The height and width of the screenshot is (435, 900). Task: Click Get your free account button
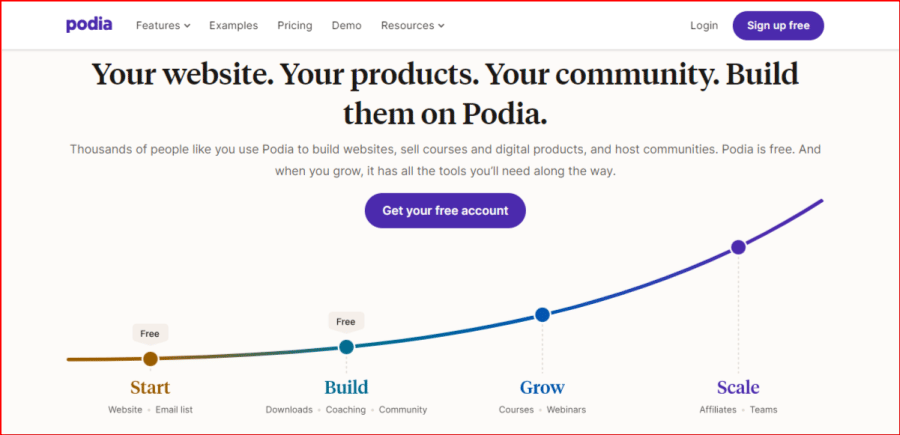[445, 211]
